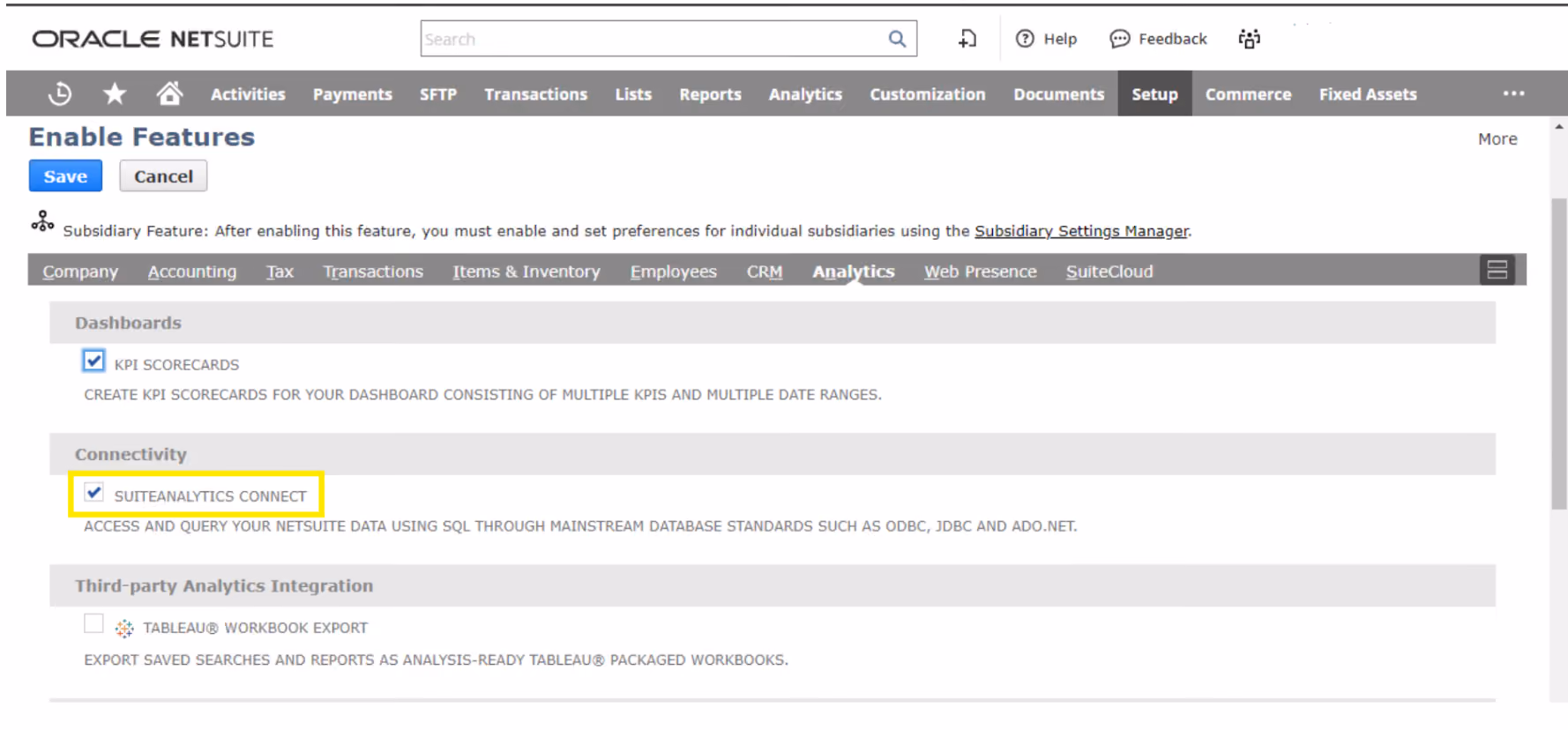Switch to the Web Presence subtab
This screenshot has height=730, width=1568.
981,272
